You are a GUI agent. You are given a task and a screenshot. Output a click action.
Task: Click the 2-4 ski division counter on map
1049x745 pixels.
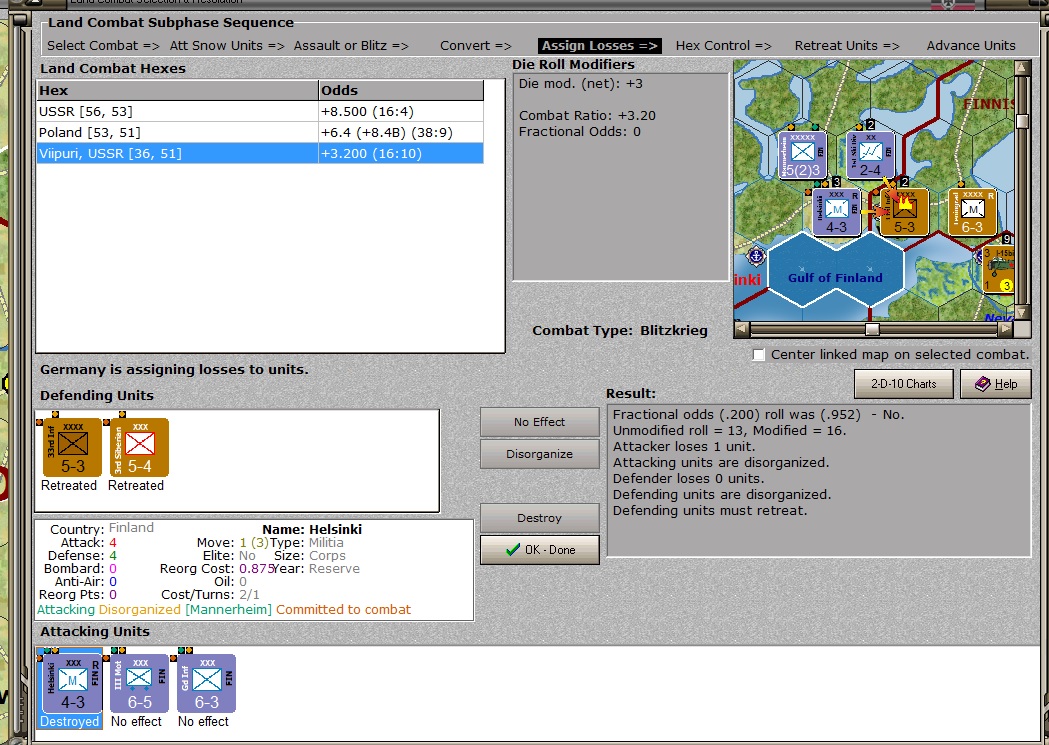pos(870,155)
